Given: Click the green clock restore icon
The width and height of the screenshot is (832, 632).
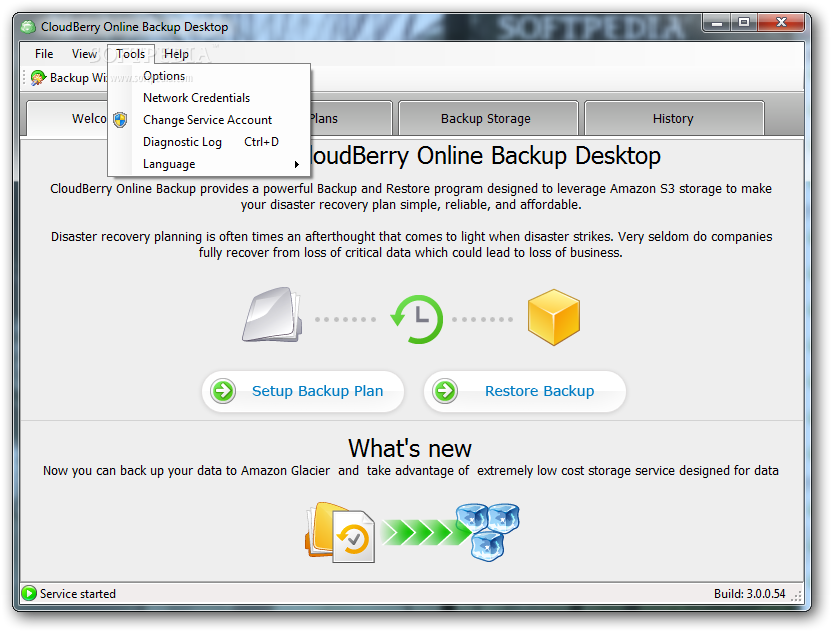Looking at the screenshot, I should click(417, 319).
